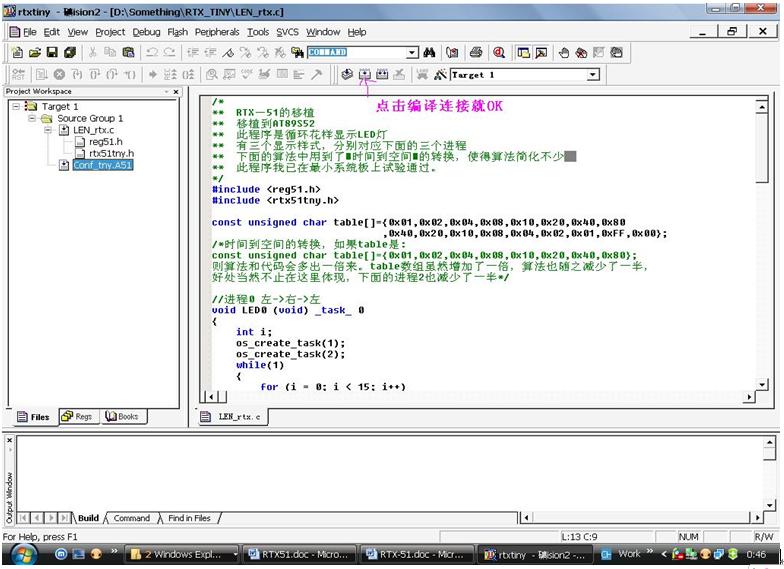
Task: Switch to the Regs workspace tab
Action: click(x=77, y=416)
